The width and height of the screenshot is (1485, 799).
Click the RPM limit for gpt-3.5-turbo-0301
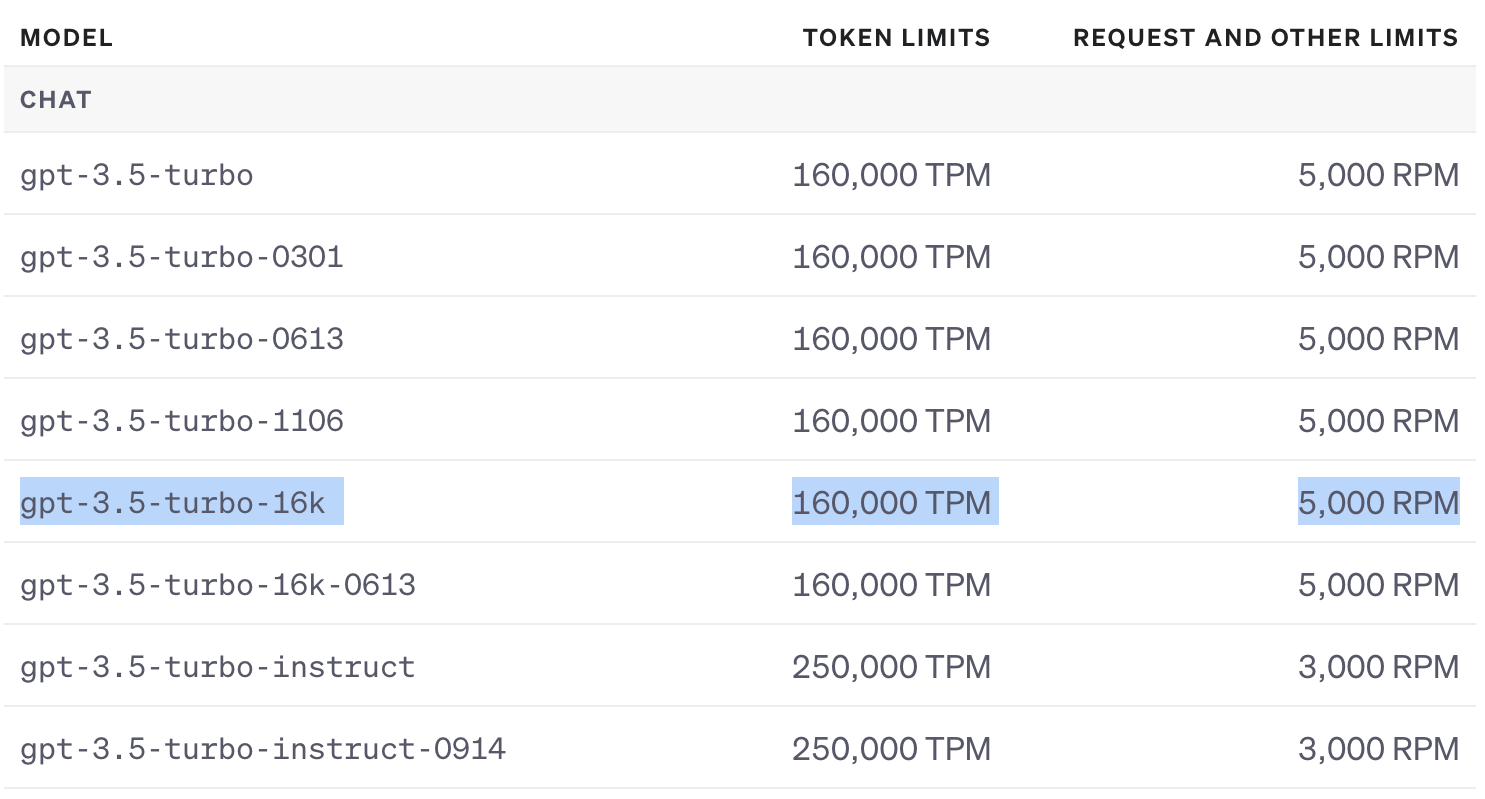[x=1378, y=258]
